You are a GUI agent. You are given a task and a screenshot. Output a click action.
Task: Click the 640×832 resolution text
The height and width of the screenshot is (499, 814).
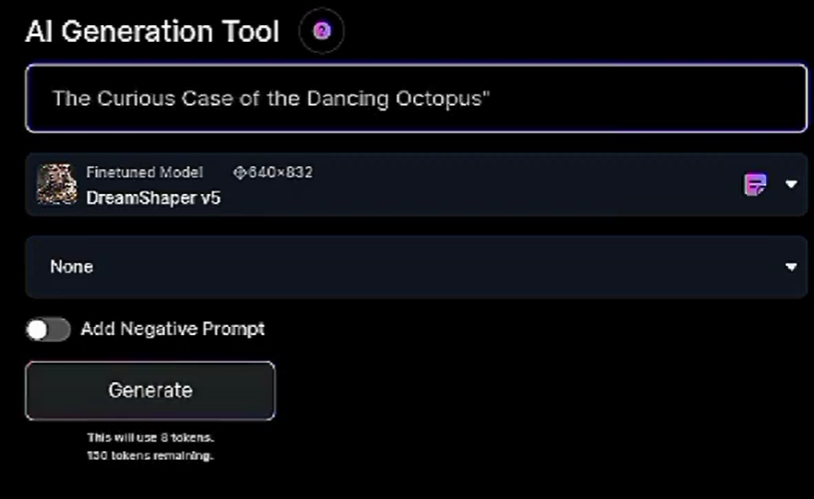(x=279, y=172)
